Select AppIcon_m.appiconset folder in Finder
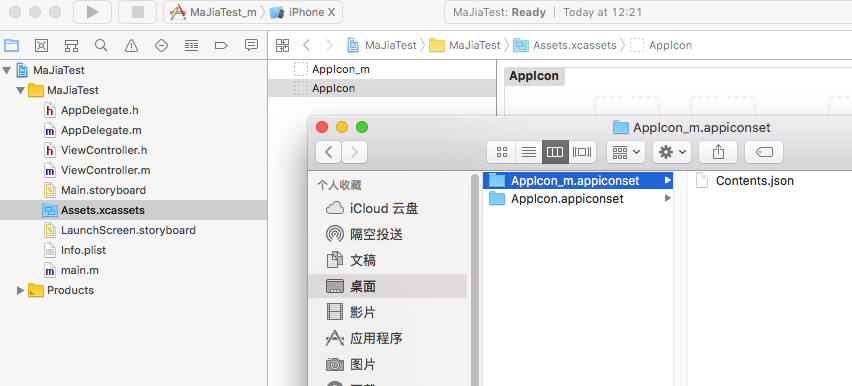The width and height of the screenshot is (852, 386). coord(578,180)
